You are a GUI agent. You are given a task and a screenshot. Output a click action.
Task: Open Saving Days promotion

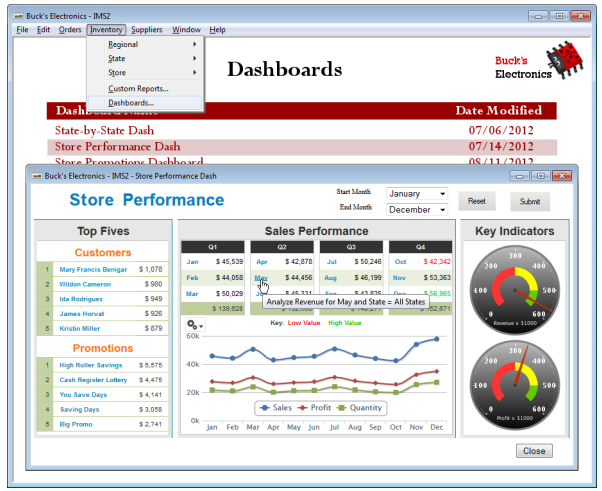pyautogui.click(x=79, y=409)
